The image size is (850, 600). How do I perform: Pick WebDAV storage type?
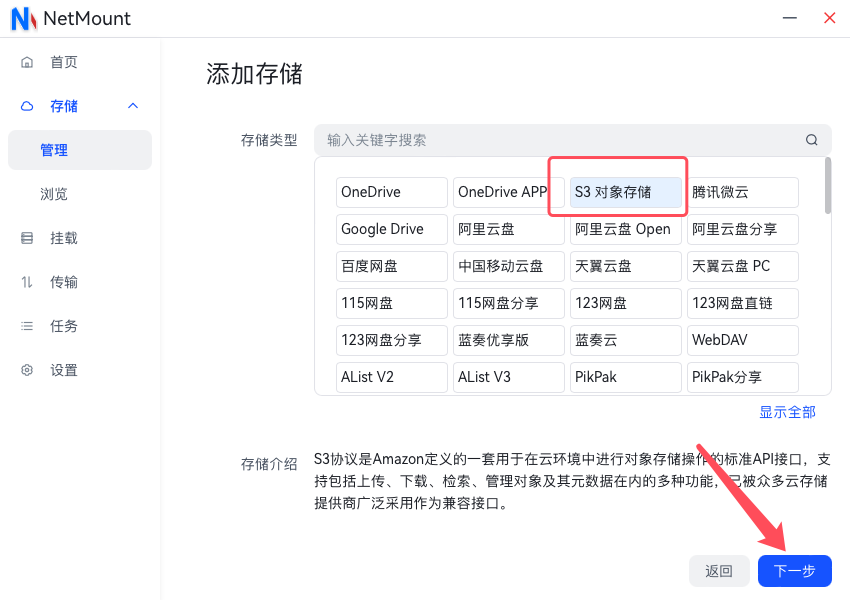[x=743, y=340]
